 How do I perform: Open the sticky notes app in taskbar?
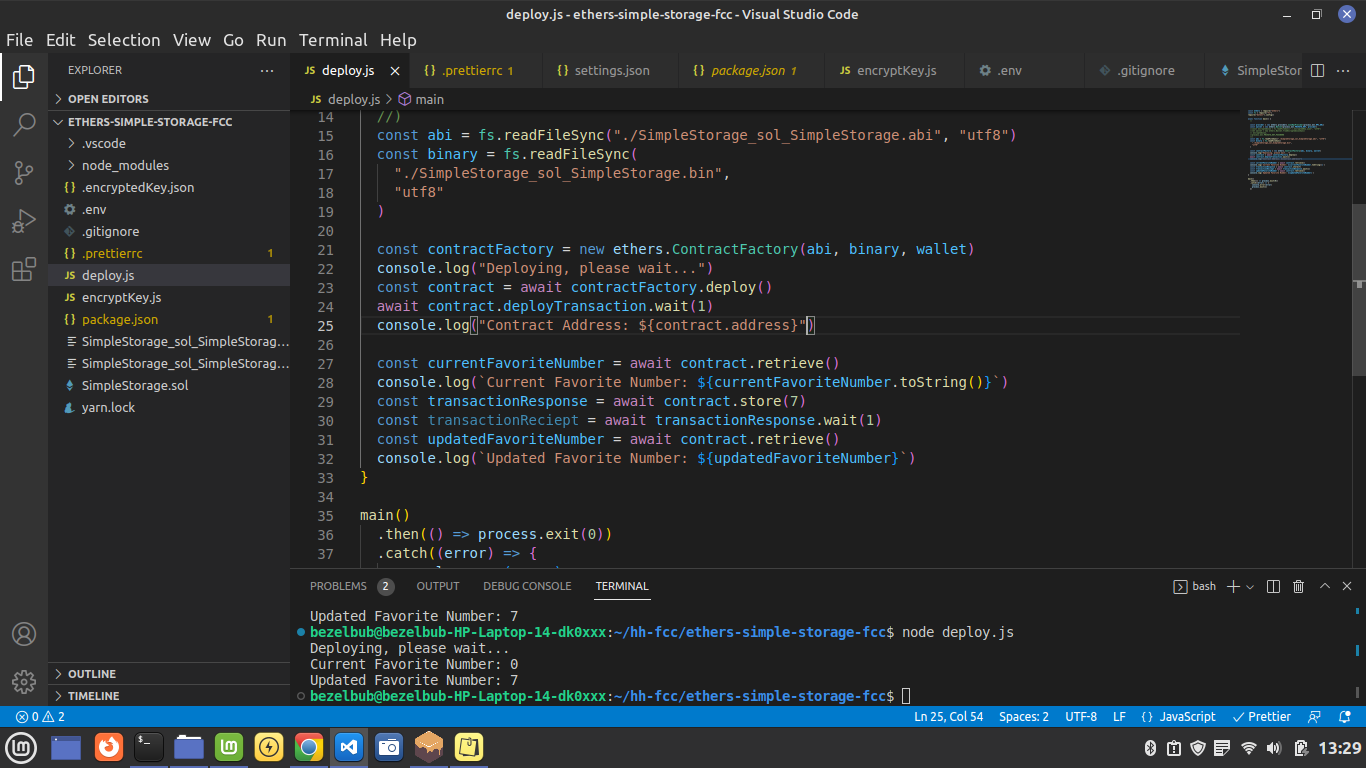click(x=469, y=747)
